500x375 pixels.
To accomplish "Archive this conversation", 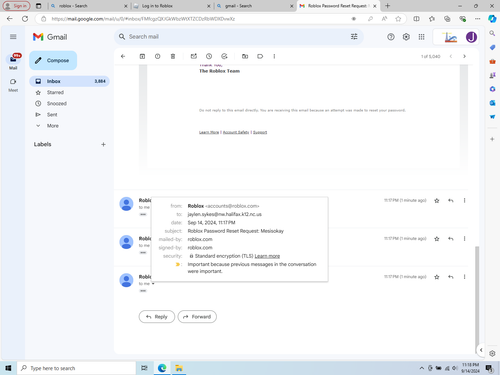I will click(x=142, y=56).
